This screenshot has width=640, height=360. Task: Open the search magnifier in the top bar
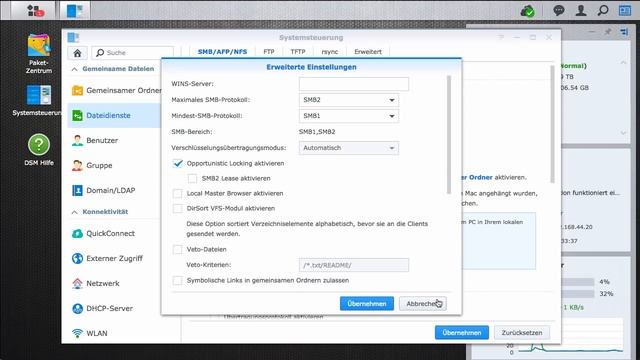[x=603, y=10]
